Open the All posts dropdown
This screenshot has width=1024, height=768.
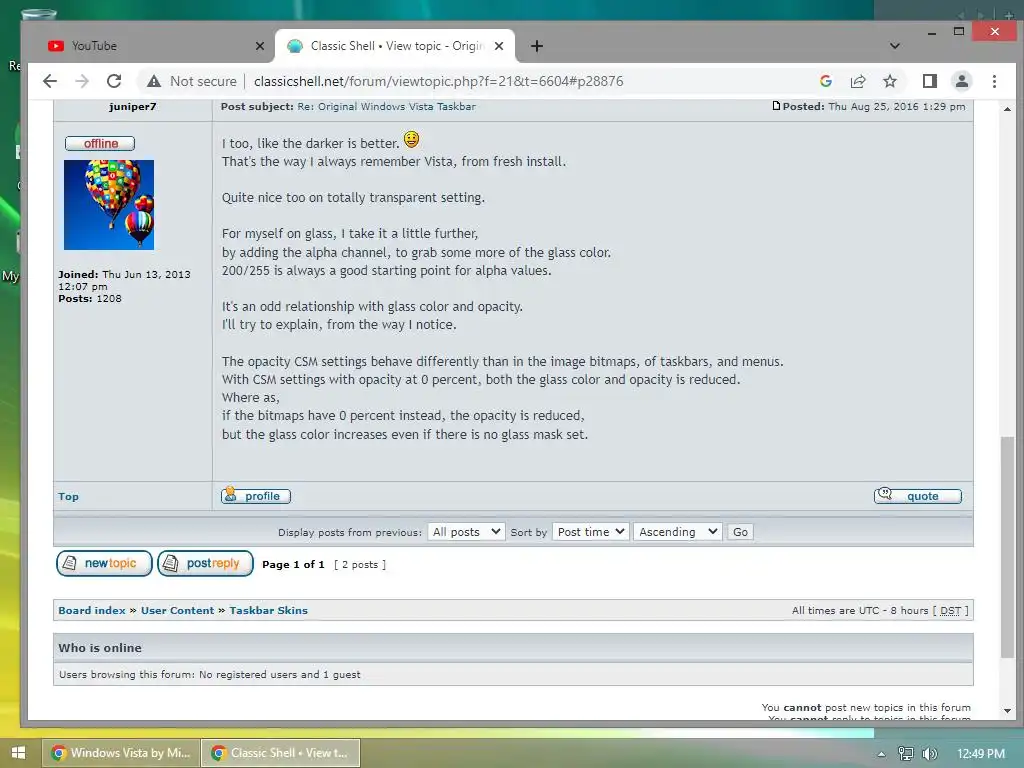466,532
